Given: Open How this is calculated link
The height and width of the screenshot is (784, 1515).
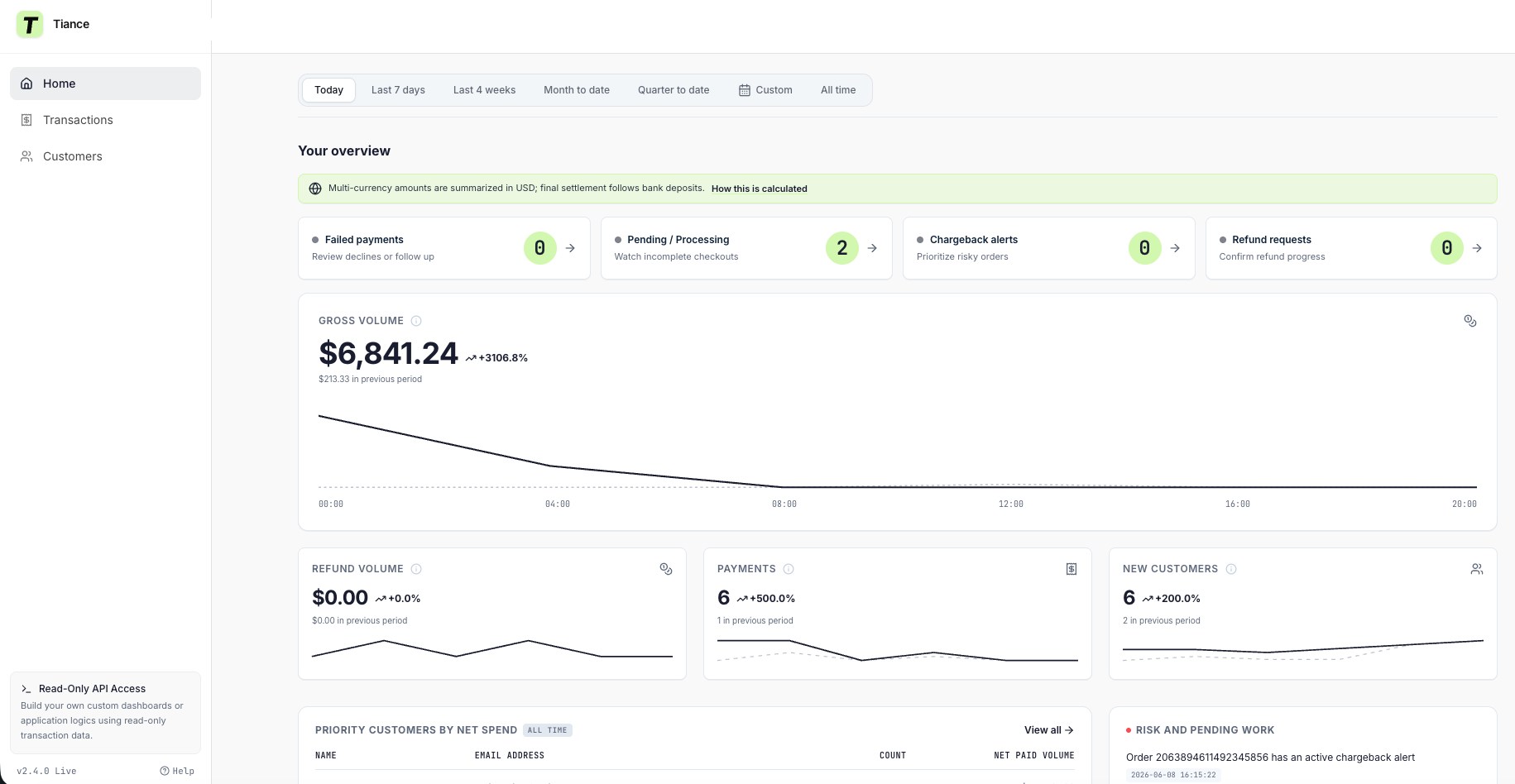Looking at the screenshot, I should click(759, 189).
